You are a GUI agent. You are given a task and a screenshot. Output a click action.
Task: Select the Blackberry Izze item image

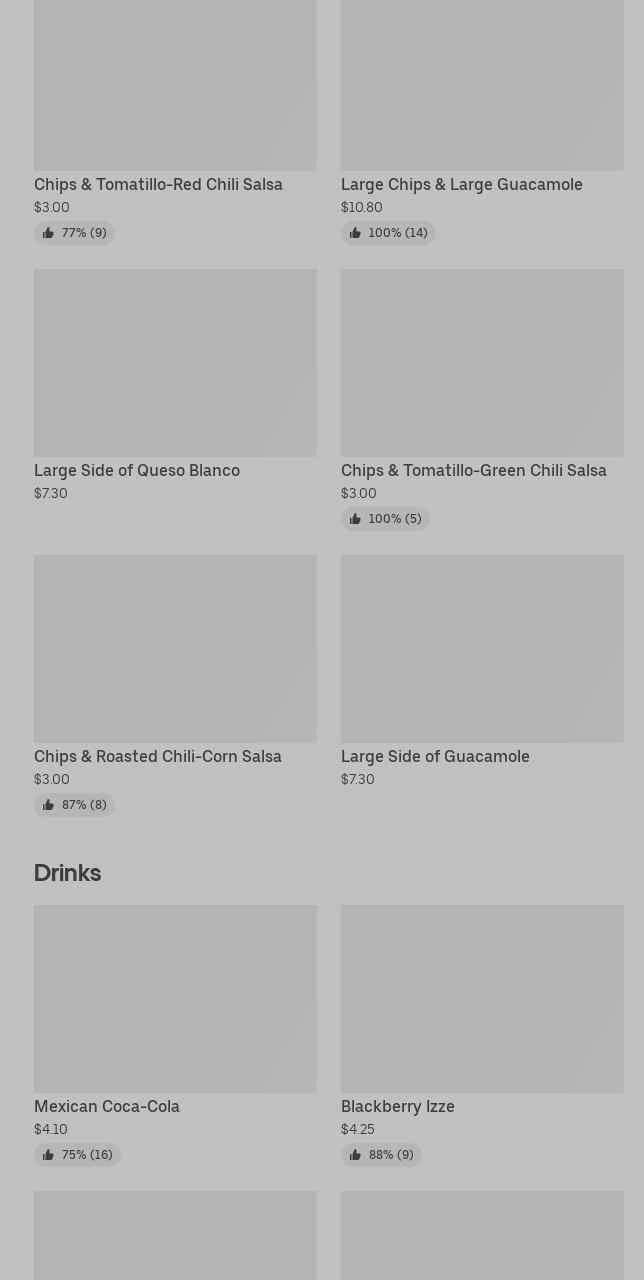[482, 998]
